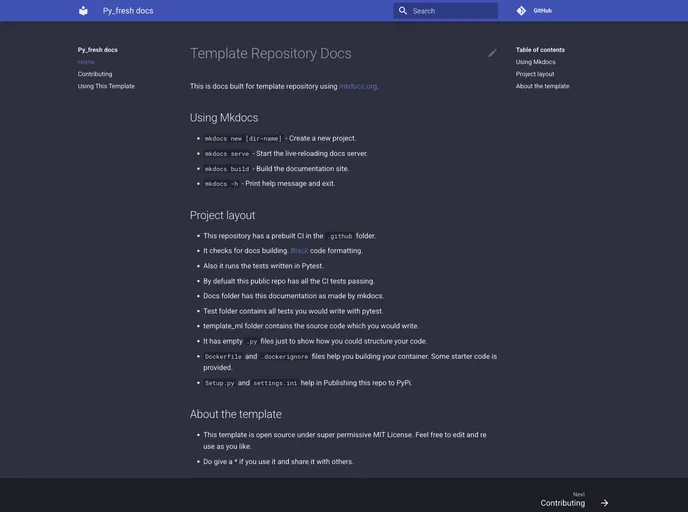Open Contributing in the left navigation
The width and height of the screenshot is (688, 512).
95,74
